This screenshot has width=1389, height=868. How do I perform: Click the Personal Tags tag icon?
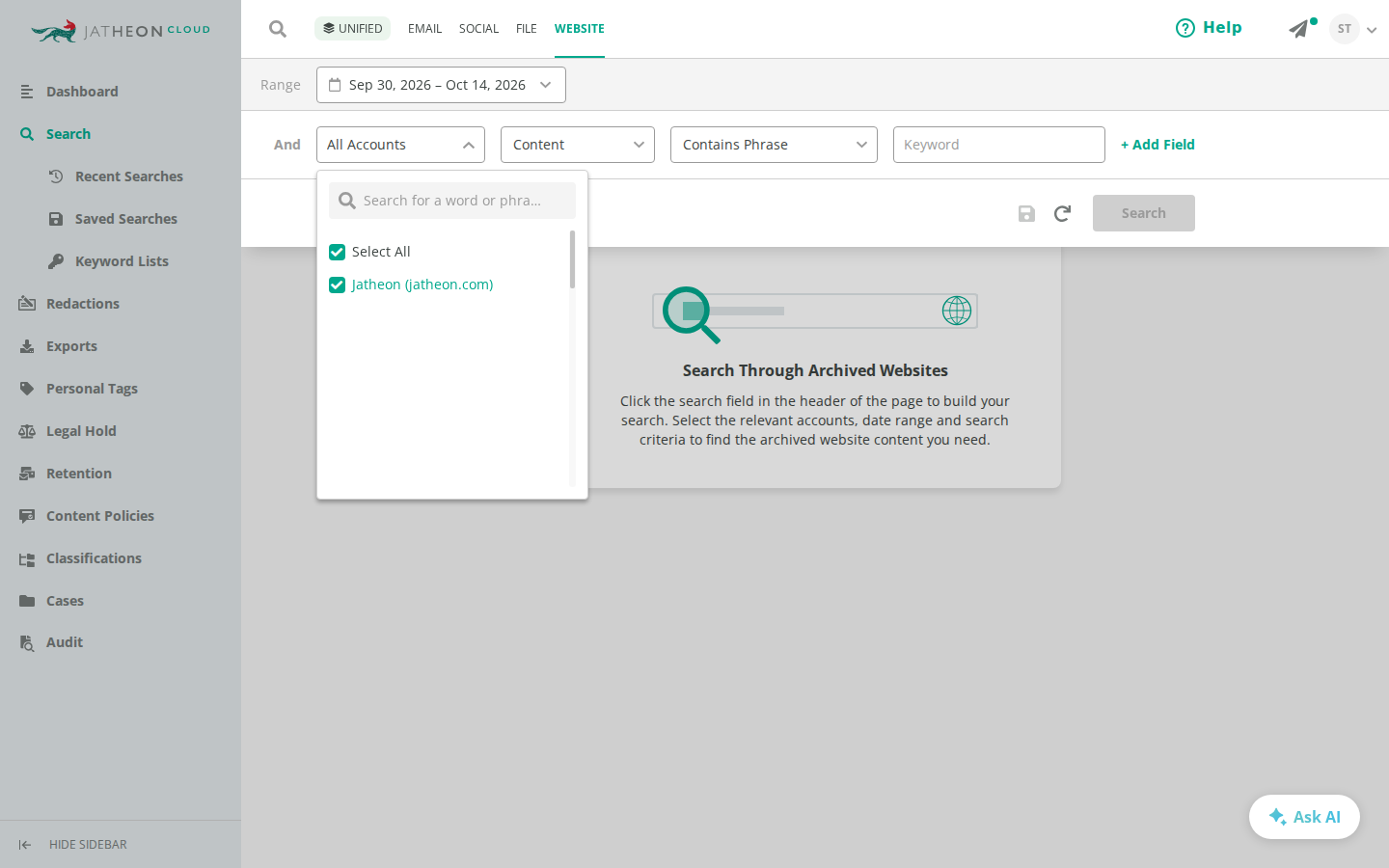[x=27, y=389]
